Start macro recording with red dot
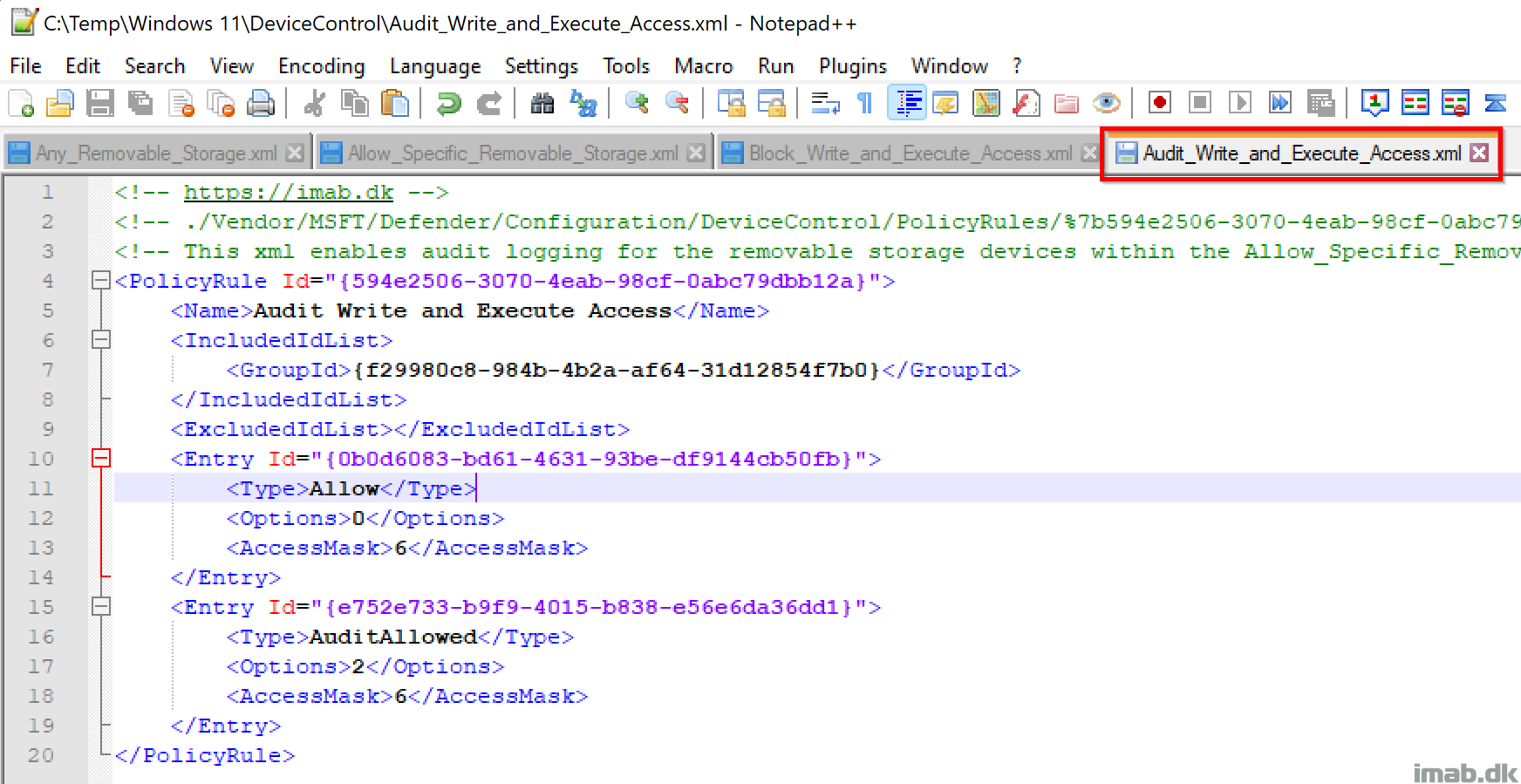 (1160, 103)
